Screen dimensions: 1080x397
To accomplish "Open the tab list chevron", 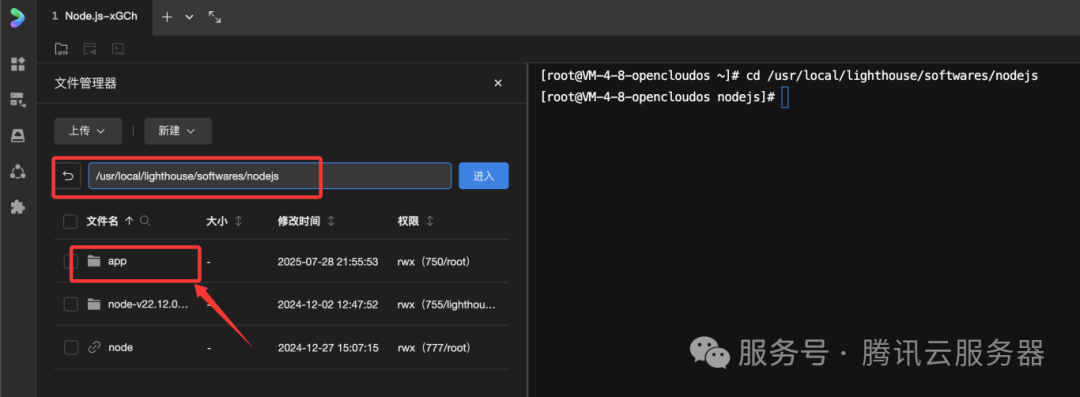I will [189, 17].
